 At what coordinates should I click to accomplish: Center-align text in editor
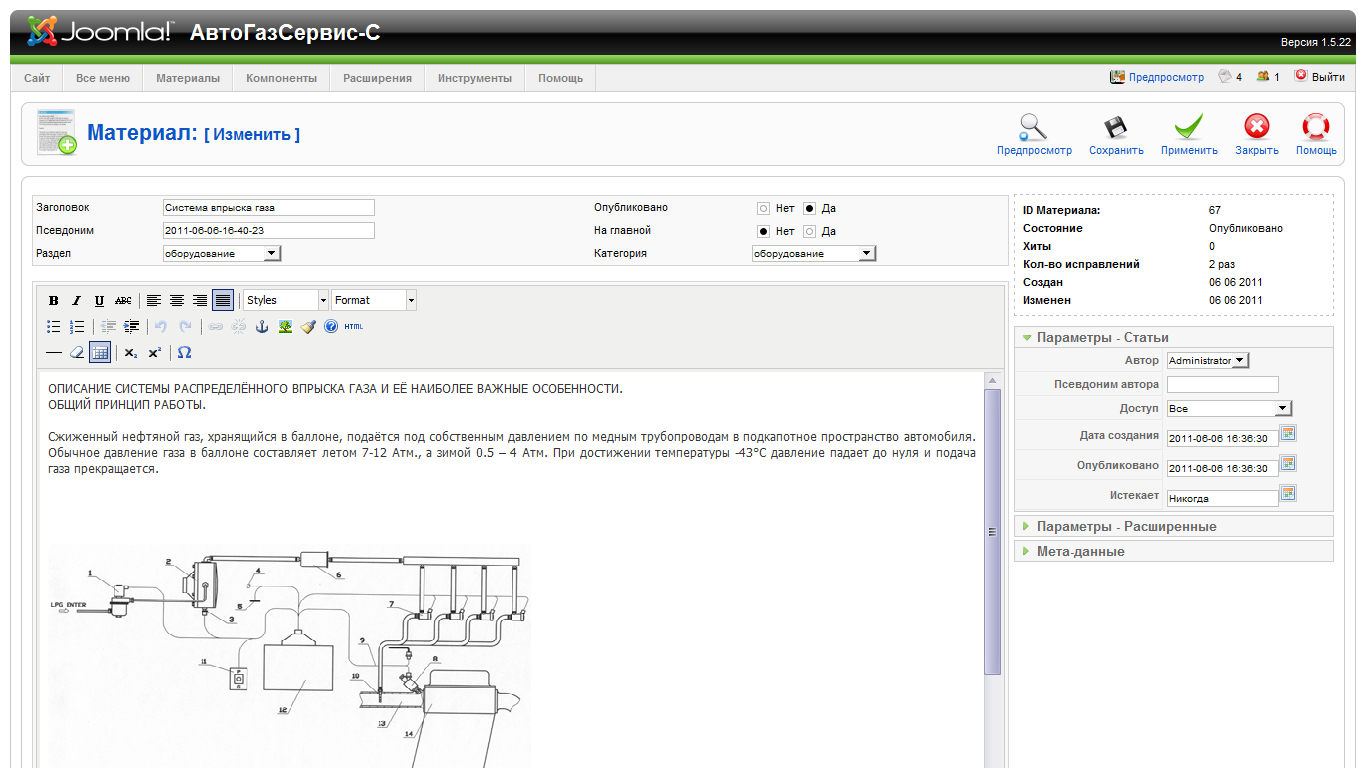[x=177, y=300]
